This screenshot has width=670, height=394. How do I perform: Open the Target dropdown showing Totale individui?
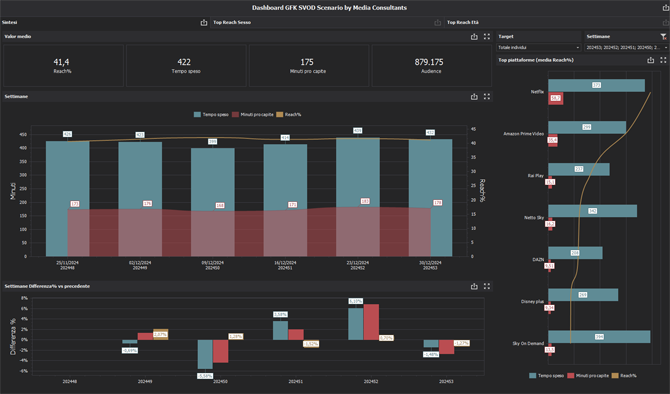[x=539, y=47]
